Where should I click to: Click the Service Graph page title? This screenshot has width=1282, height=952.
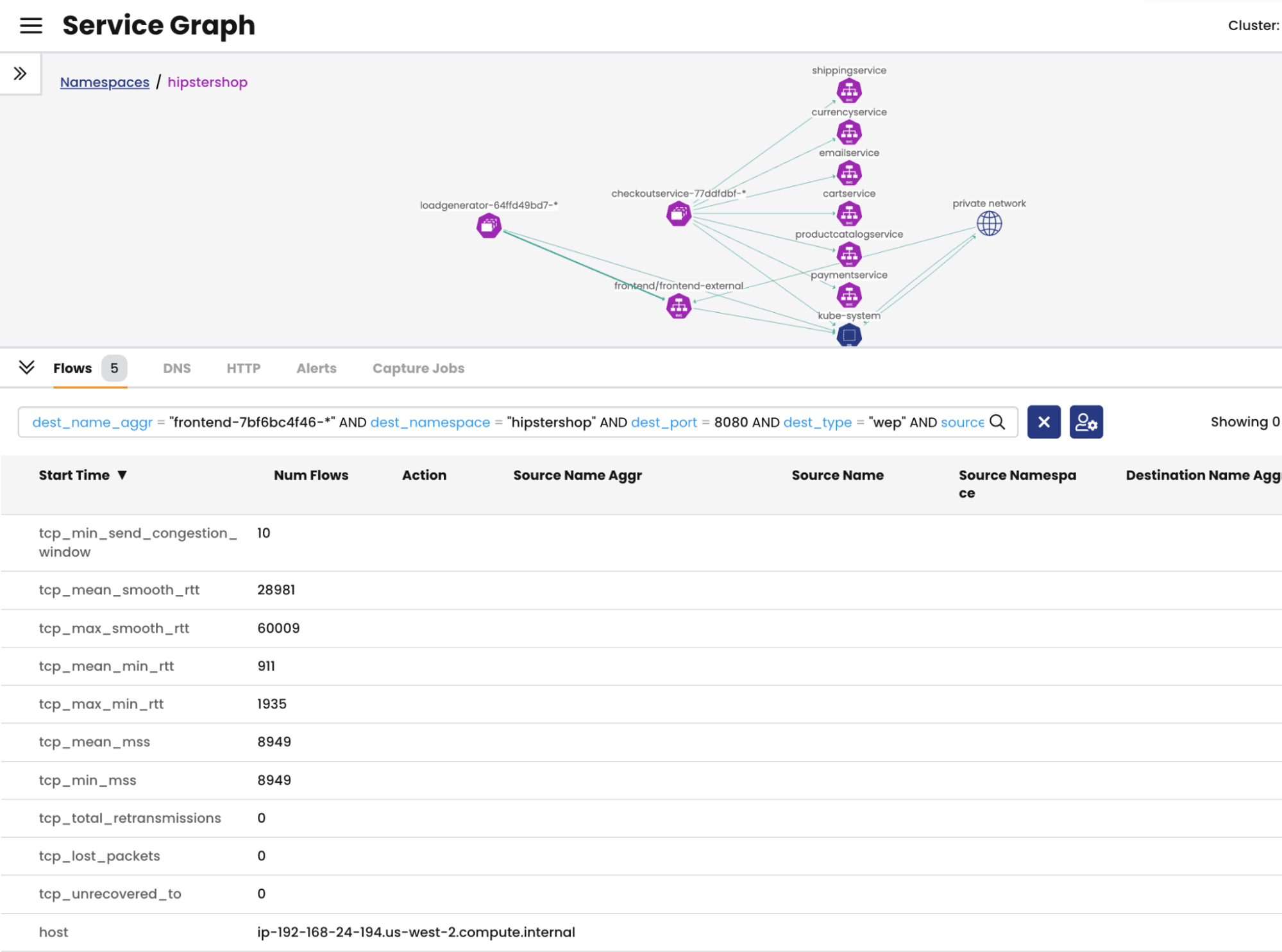pyautogui.click(x=158, y=26)
